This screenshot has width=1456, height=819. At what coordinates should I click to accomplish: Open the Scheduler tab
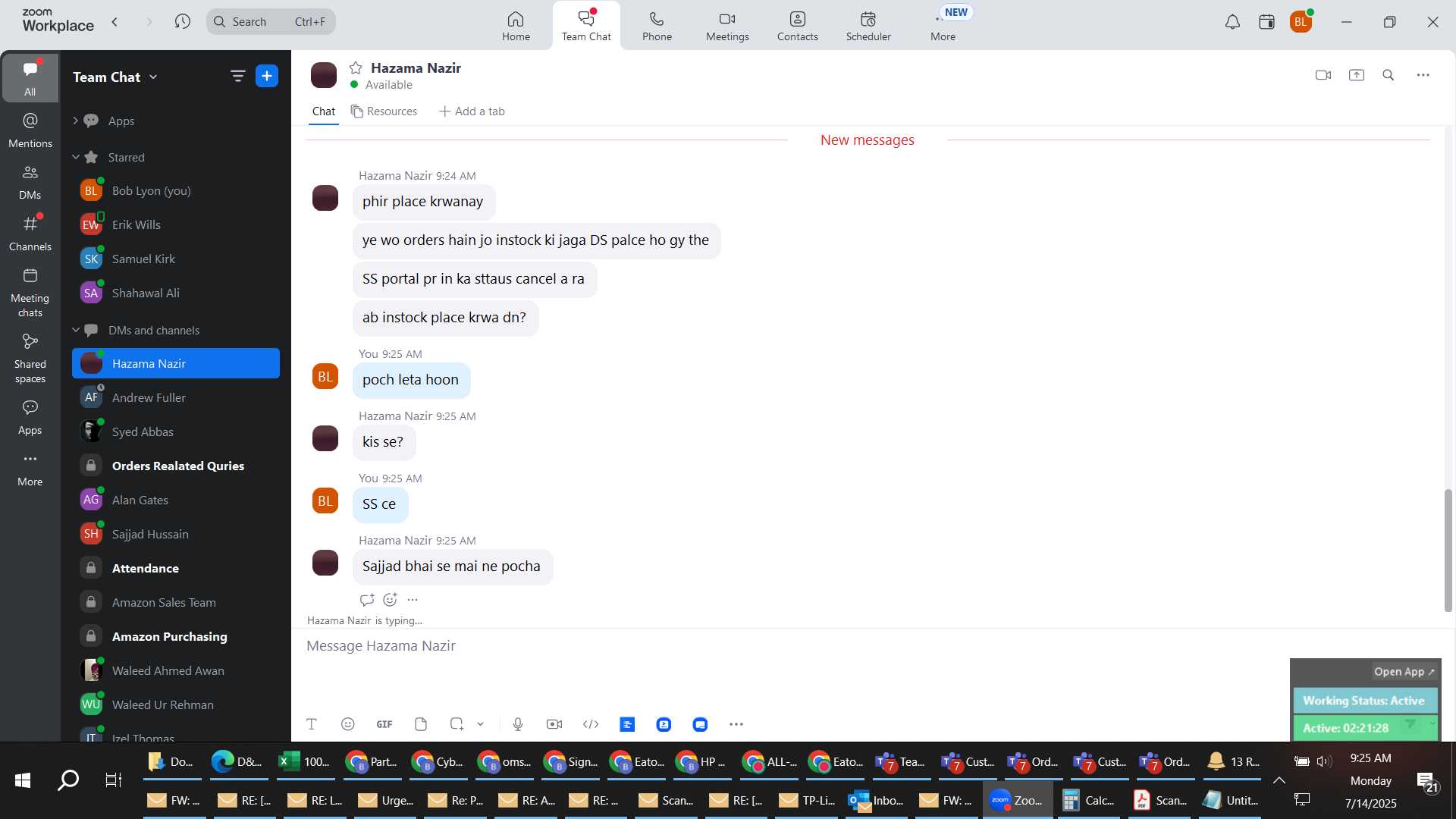pyautogui.click(x=868, y=26)
